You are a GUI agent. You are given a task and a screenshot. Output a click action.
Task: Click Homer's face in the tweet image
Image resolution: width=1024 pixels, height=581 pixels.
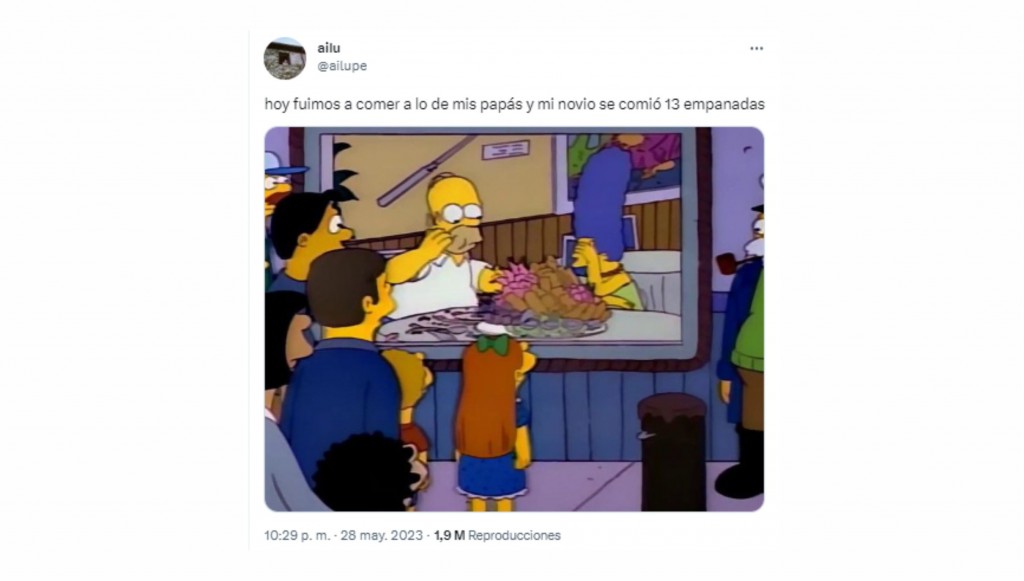pos(455,215)
